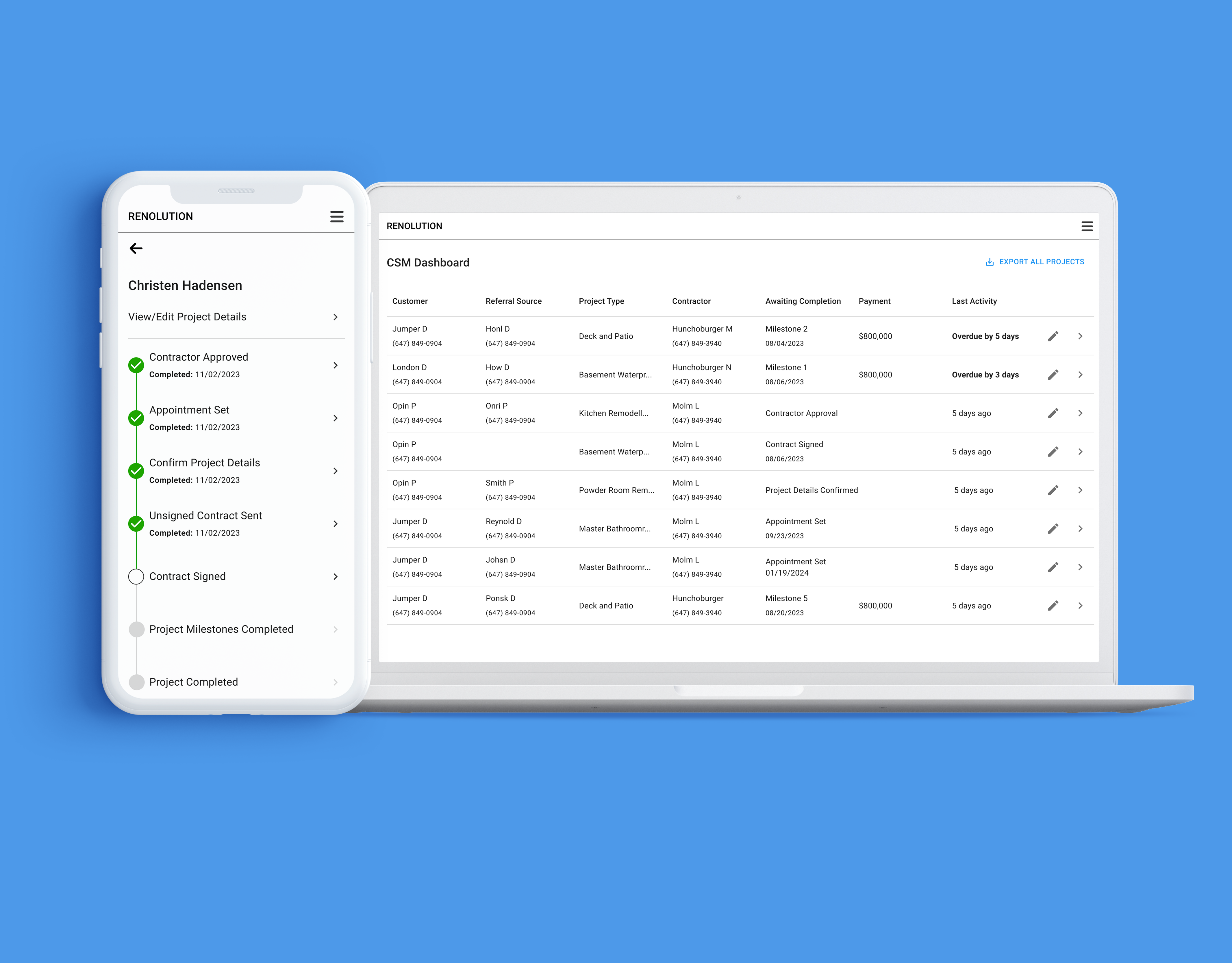Image resolution: width=1232 pixels, height=963 pixels.
Task: Click 'Christen Hadensen' name heading
Action: [184, 286]
